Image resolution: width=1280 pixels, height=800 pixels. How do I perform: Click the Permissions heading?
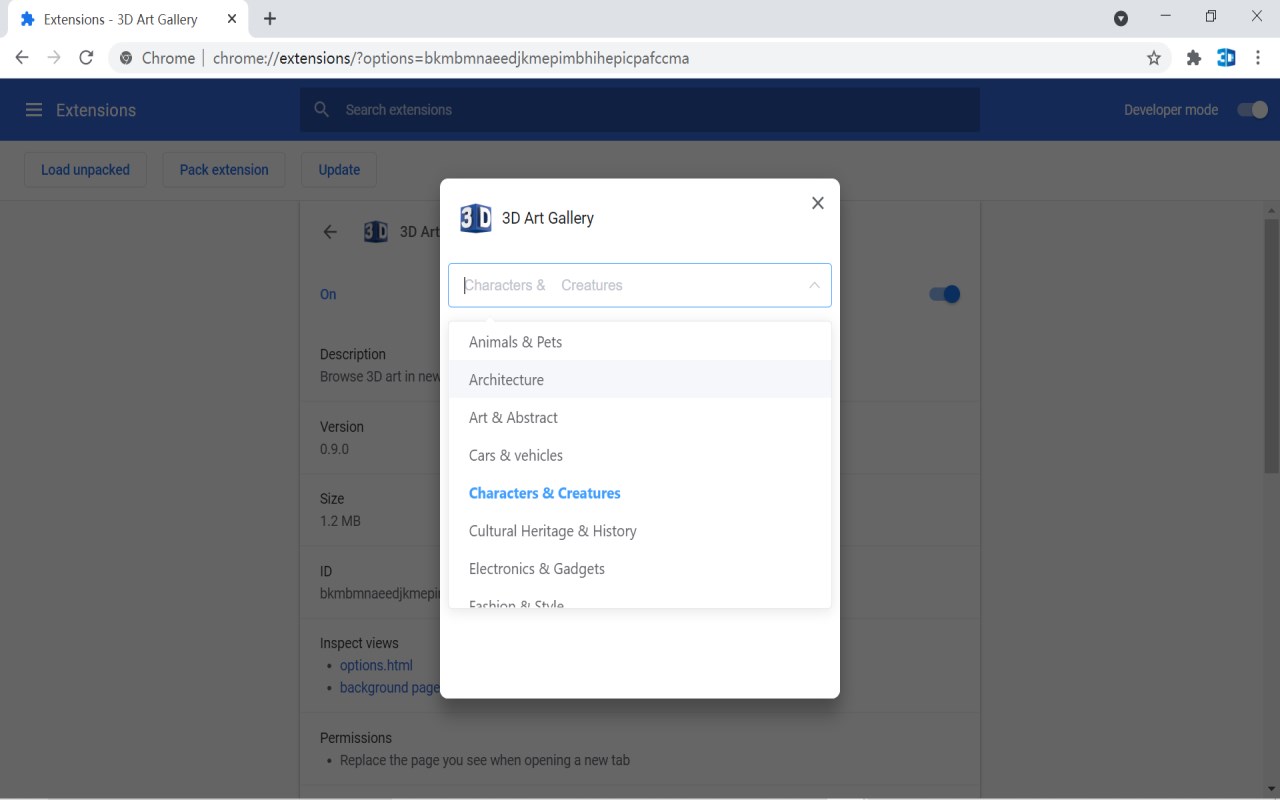point(356,738)
